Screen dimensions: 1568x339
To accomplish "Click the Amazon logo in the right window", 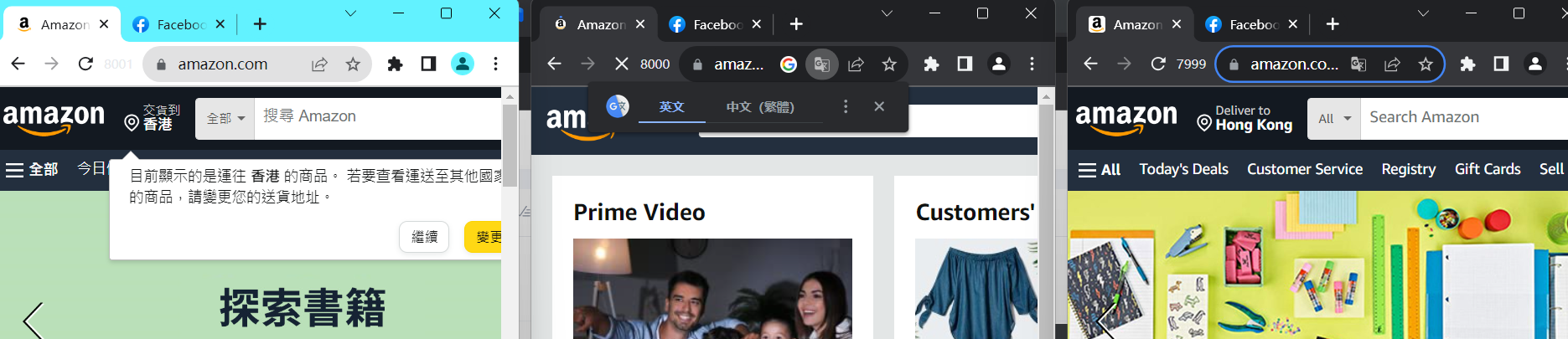I will [1126, 119].
